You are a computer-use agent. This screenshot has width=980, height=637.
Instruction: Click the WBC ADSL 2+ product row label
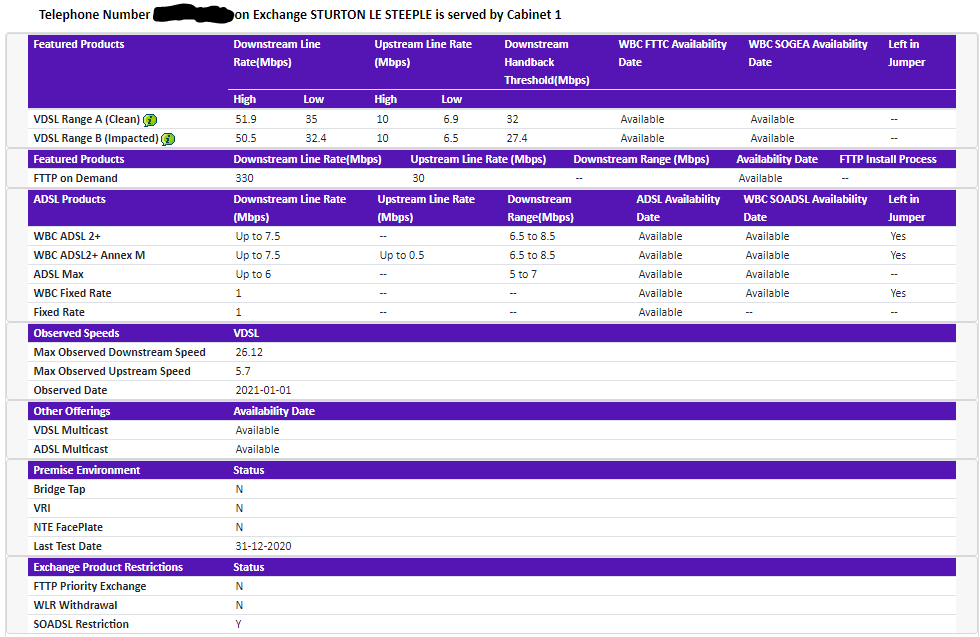point(67,236)
